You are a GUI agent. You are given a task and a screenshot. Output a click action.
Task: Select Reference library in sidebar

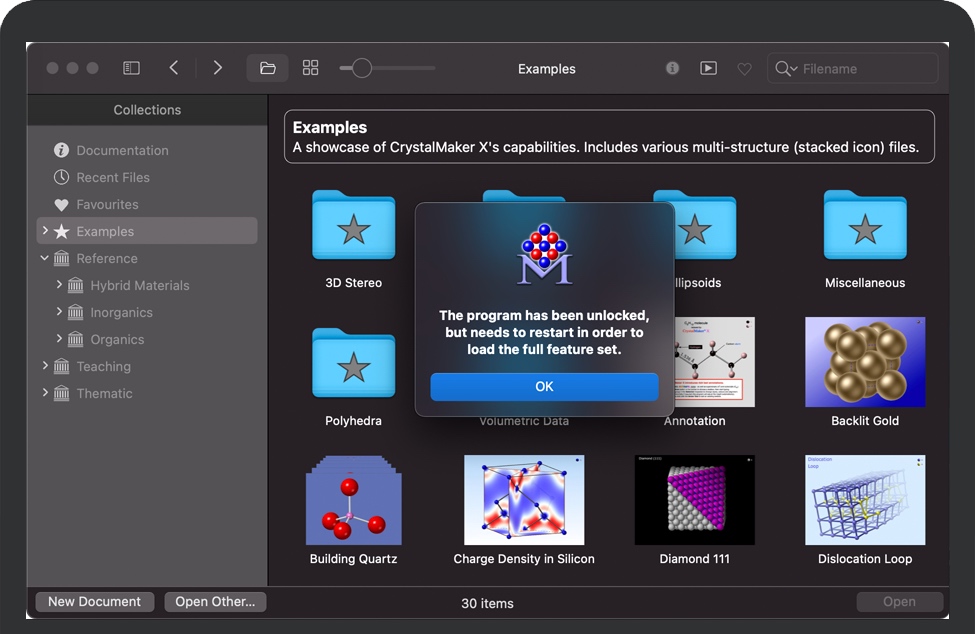pos(106,259)
